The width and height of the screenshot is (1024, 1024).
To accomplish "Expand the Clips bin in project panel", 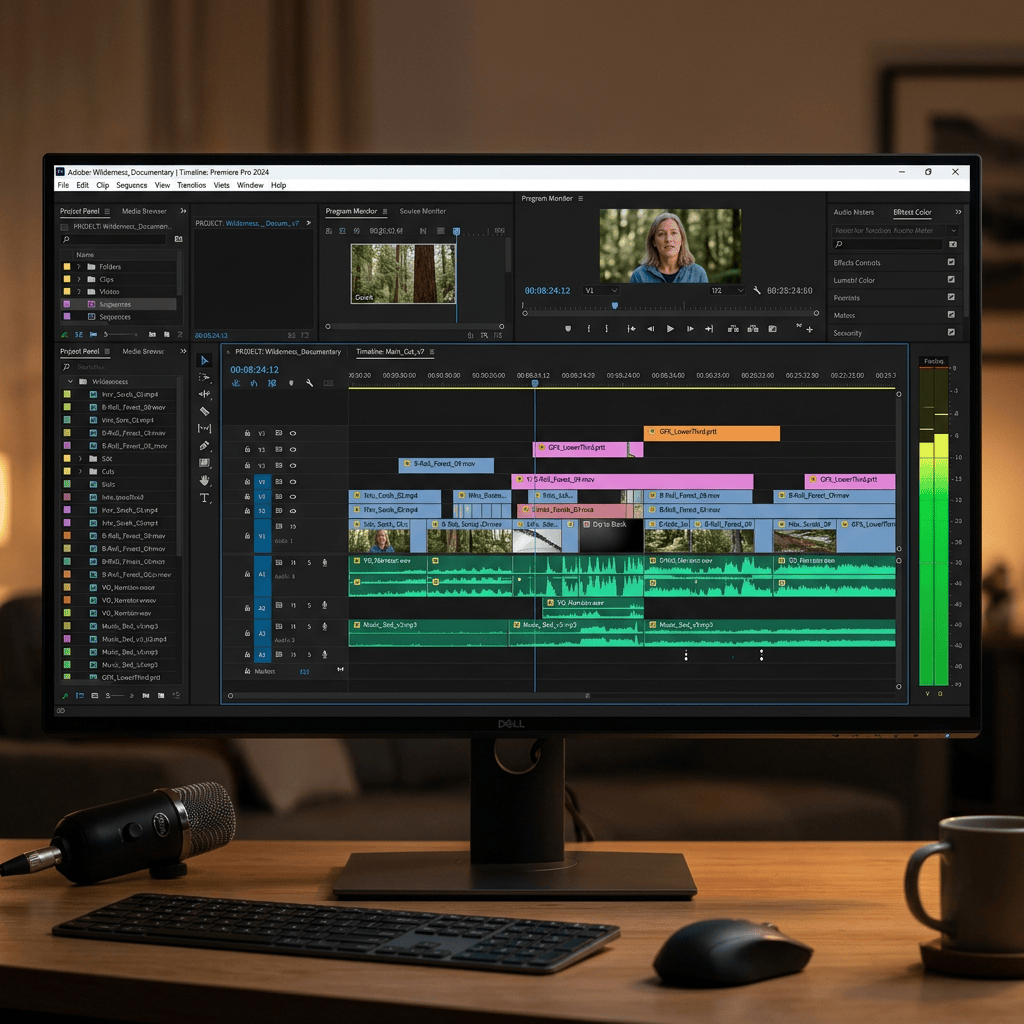I will (79, 279).
